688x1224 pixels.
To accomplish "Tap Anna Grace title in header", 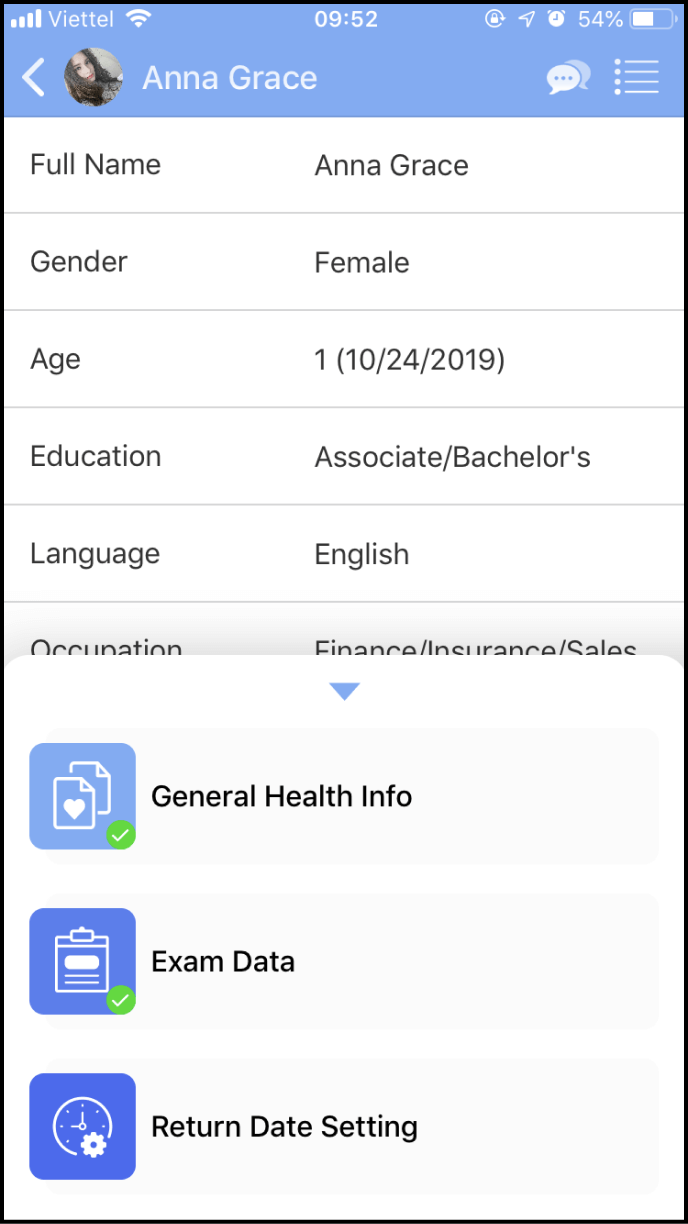I will 230,78.
